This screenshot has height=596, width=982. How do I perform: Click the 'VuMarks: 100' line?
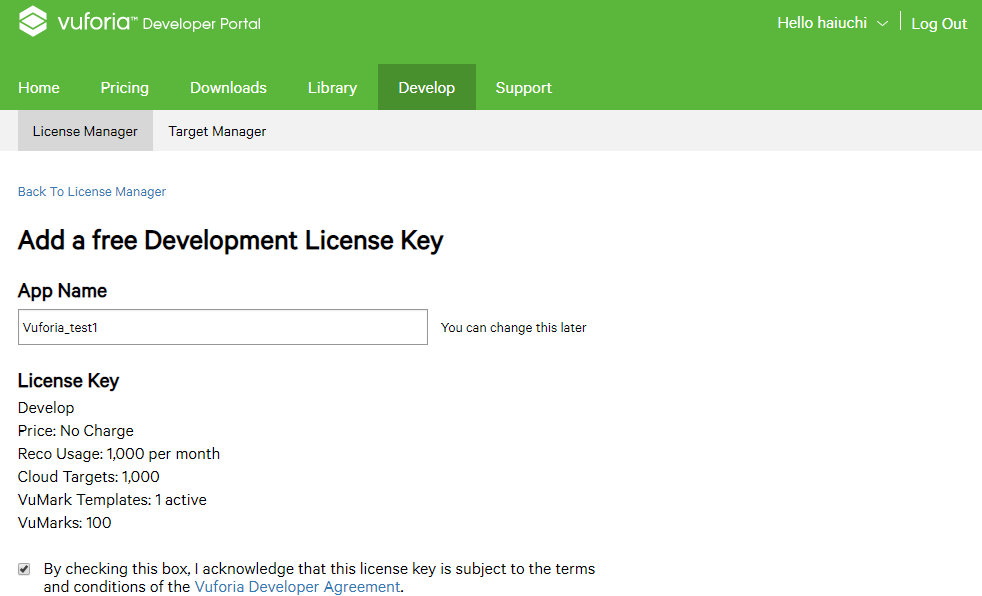pyautogui.click(x=65, y=523)
